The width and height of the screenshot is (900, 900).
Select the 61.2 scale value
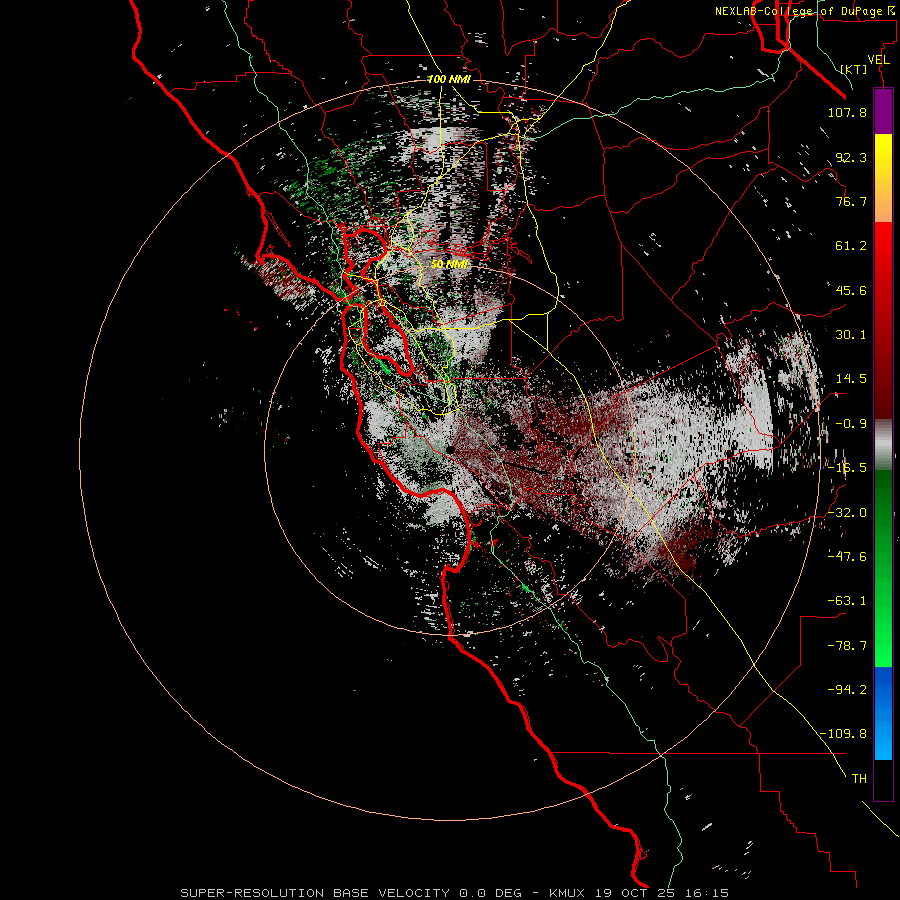click(851, 246)
